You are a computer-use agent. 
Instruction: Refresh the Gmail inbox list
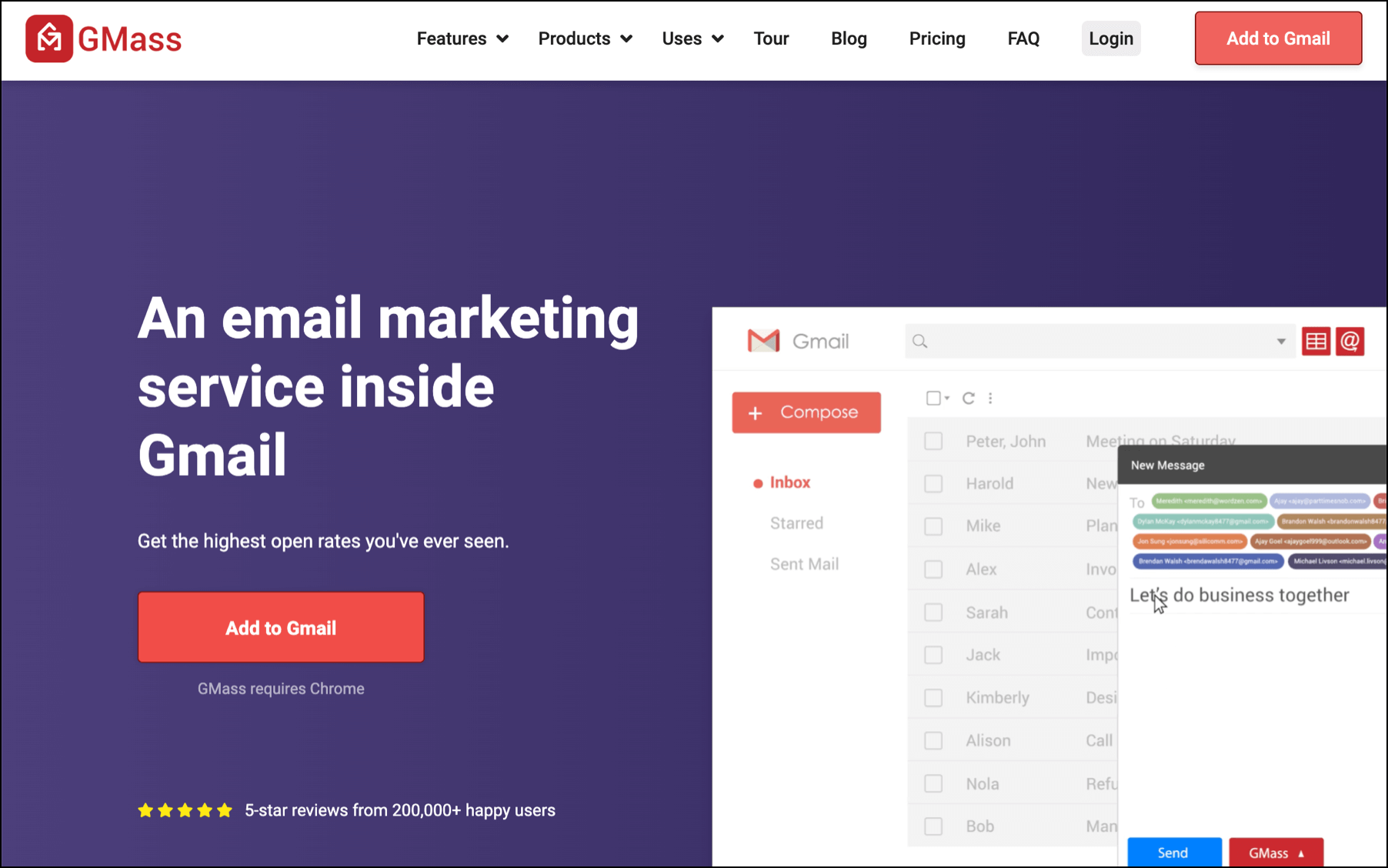tap(969, 398)
